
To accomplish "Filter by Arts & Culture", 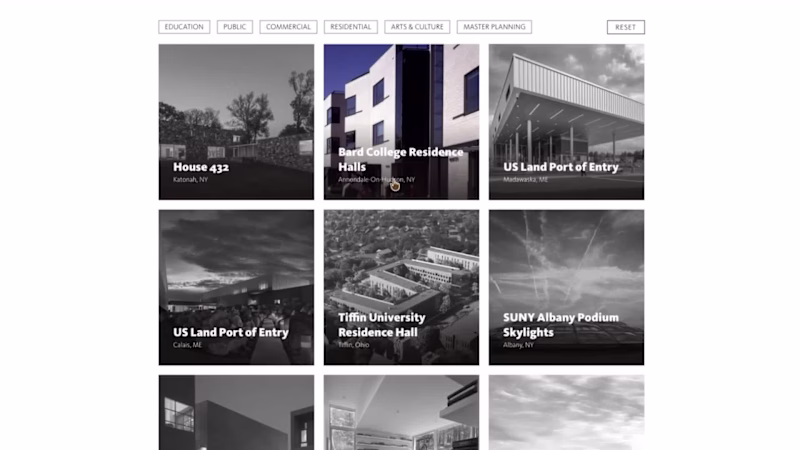I will [x=417, y=27].
